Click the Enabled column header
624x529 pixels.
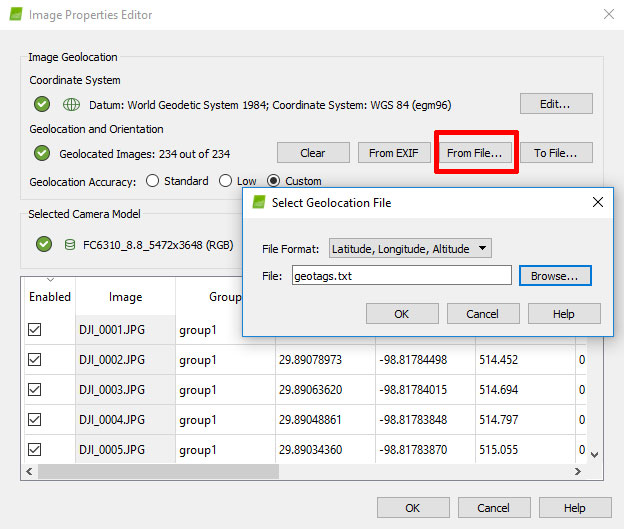(50, 297)
